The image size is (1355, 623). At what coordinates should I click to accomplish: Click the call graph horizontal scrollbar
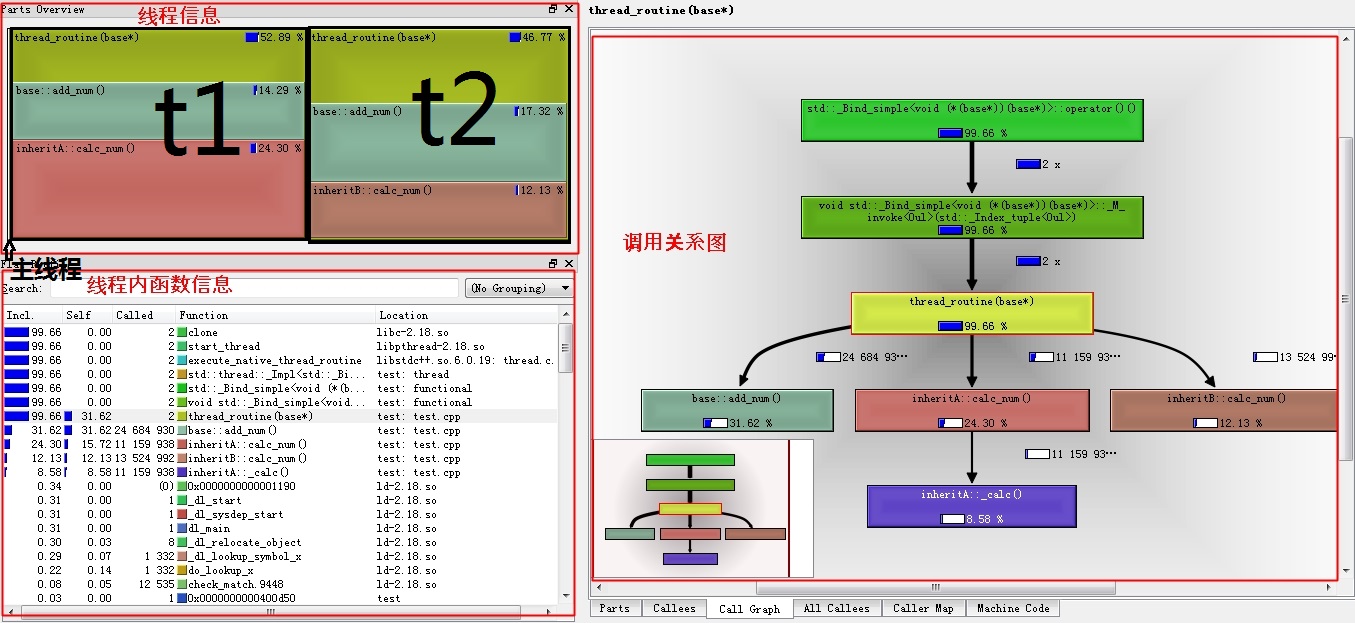pyautogui.click(x=936, y=587)
